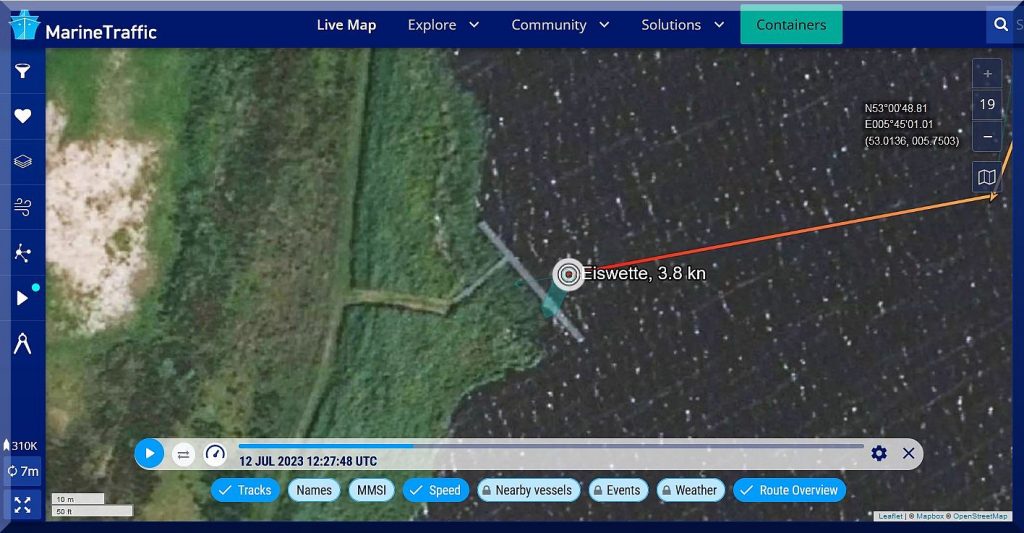The image size is (1024, 533).
Task: Open My Fleets heart icon
Action: (22, 116)
